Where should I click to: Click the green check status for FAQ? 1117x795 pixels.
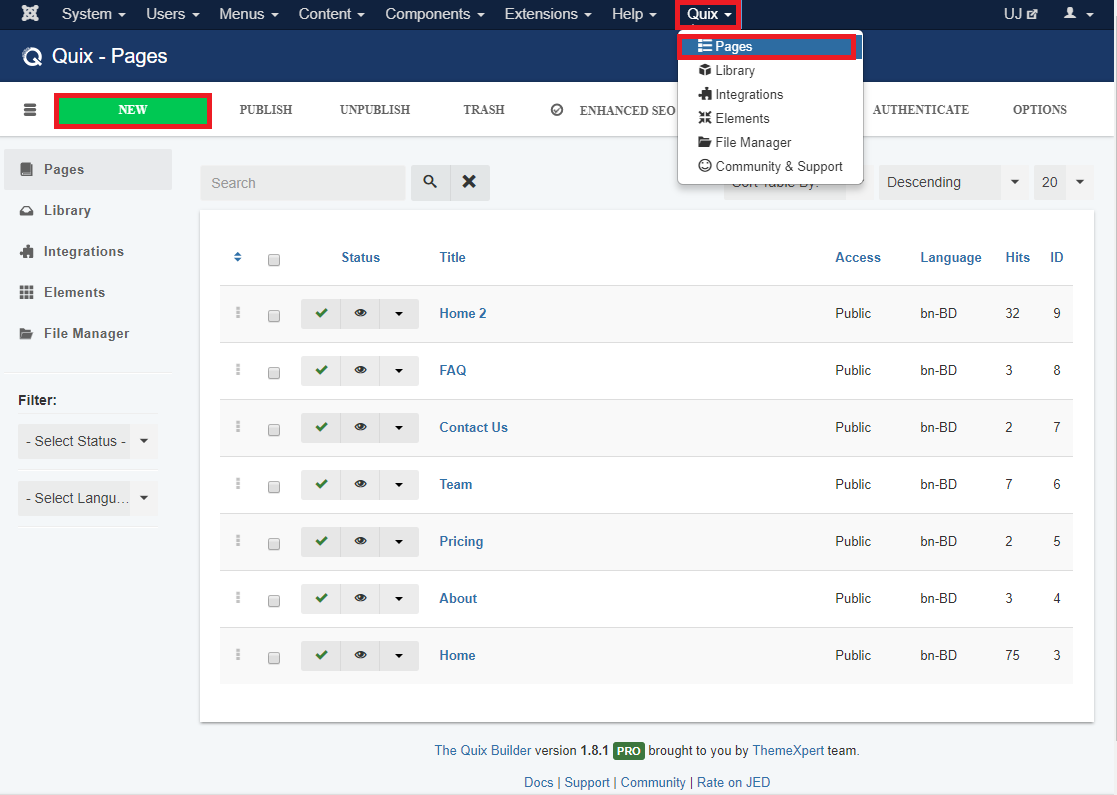321,370
